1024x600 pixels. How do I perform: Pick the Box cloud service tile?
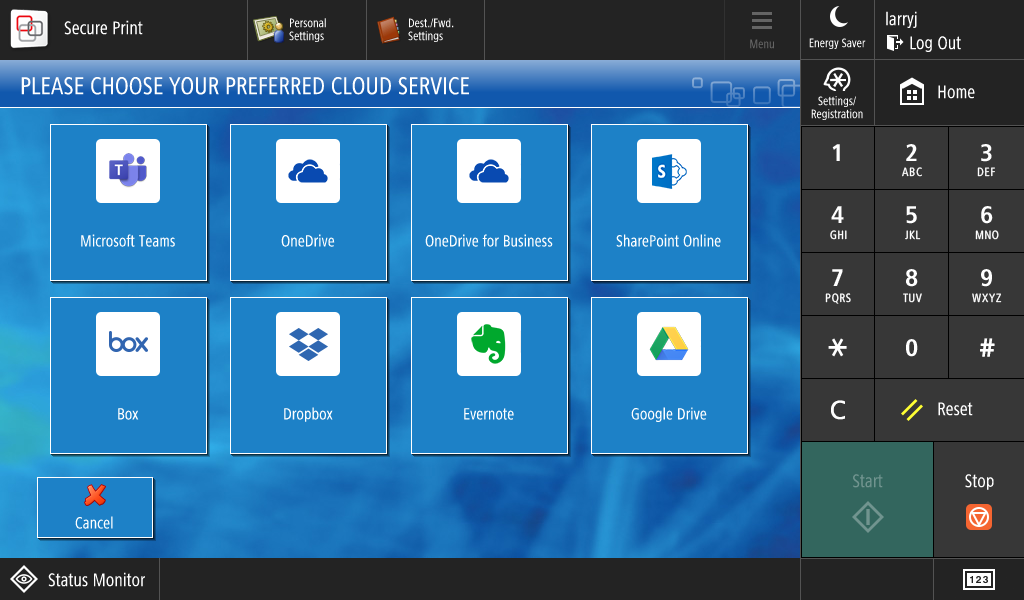coord(128,375)
